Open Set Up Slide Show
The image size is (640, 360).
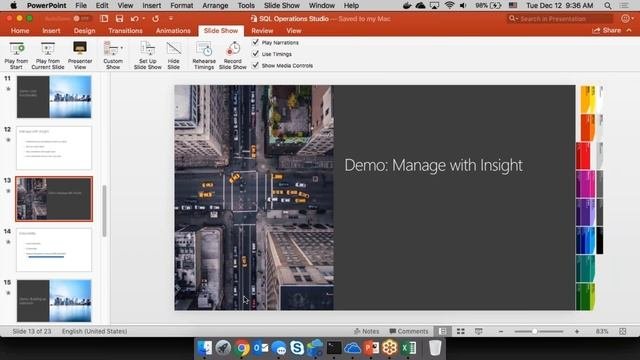tap(147, 55)
